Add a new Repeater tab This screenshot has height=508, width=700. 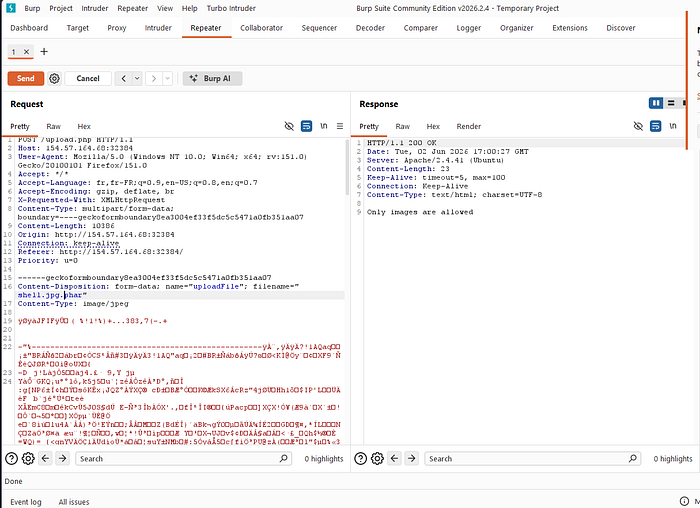[44, 52]
